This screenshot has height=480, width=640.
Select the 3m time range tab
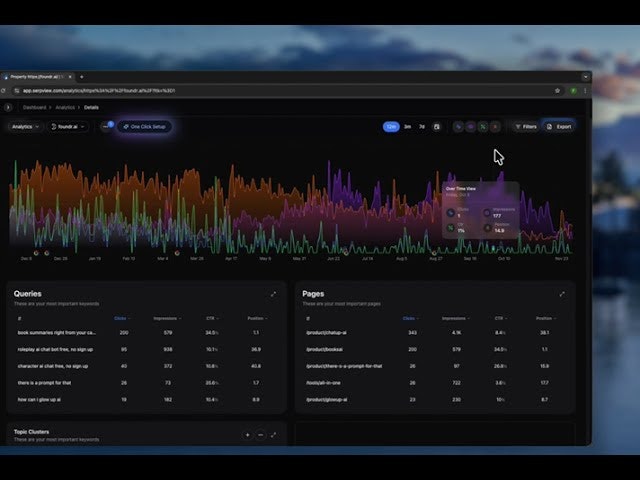click(407, 127)
